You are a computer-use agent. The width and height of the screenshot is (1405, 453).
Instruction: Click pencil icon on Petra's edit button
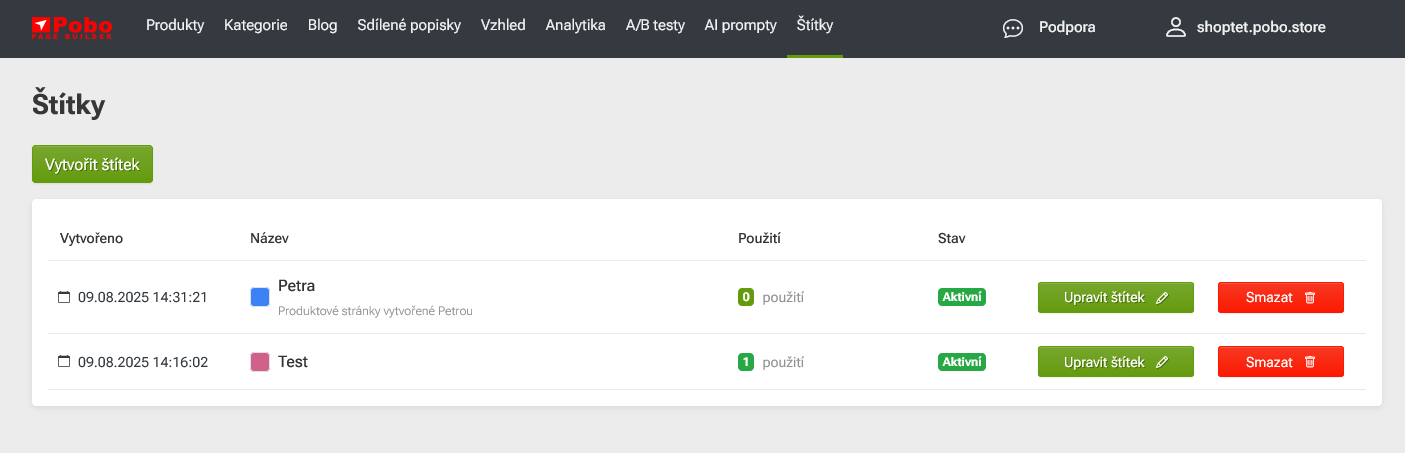[x=1161, y=298]
